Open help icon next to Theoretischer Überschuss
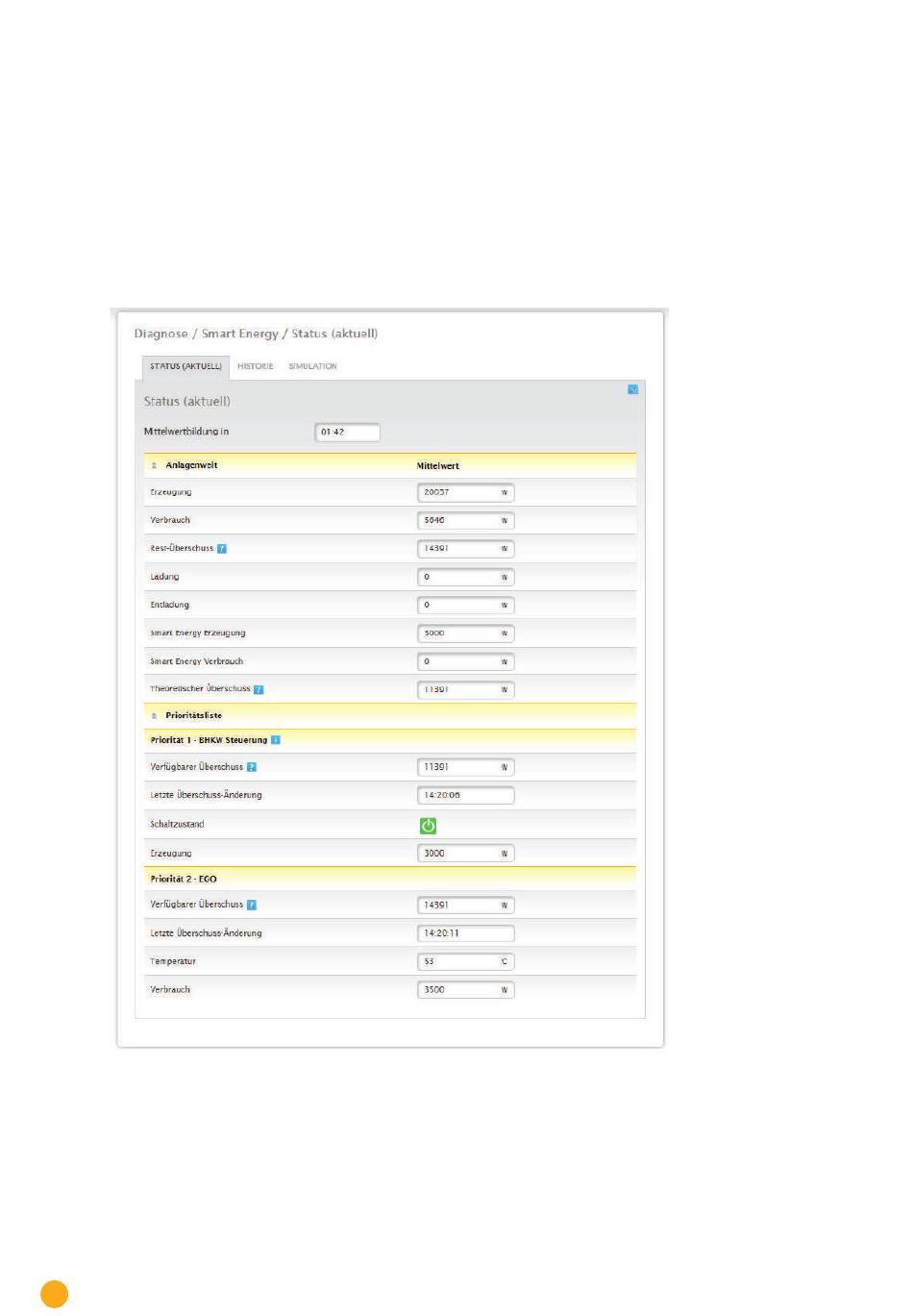The height and width of the screenshot is (1316, 913). tap(259, 689)
